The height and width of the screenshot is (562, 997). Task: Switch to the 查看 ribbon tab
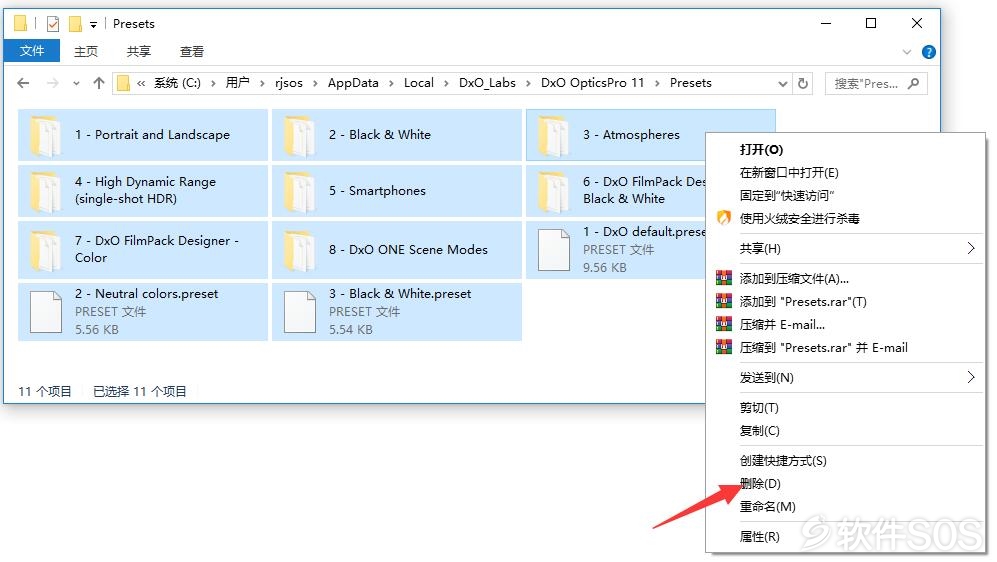coord(191,51)
